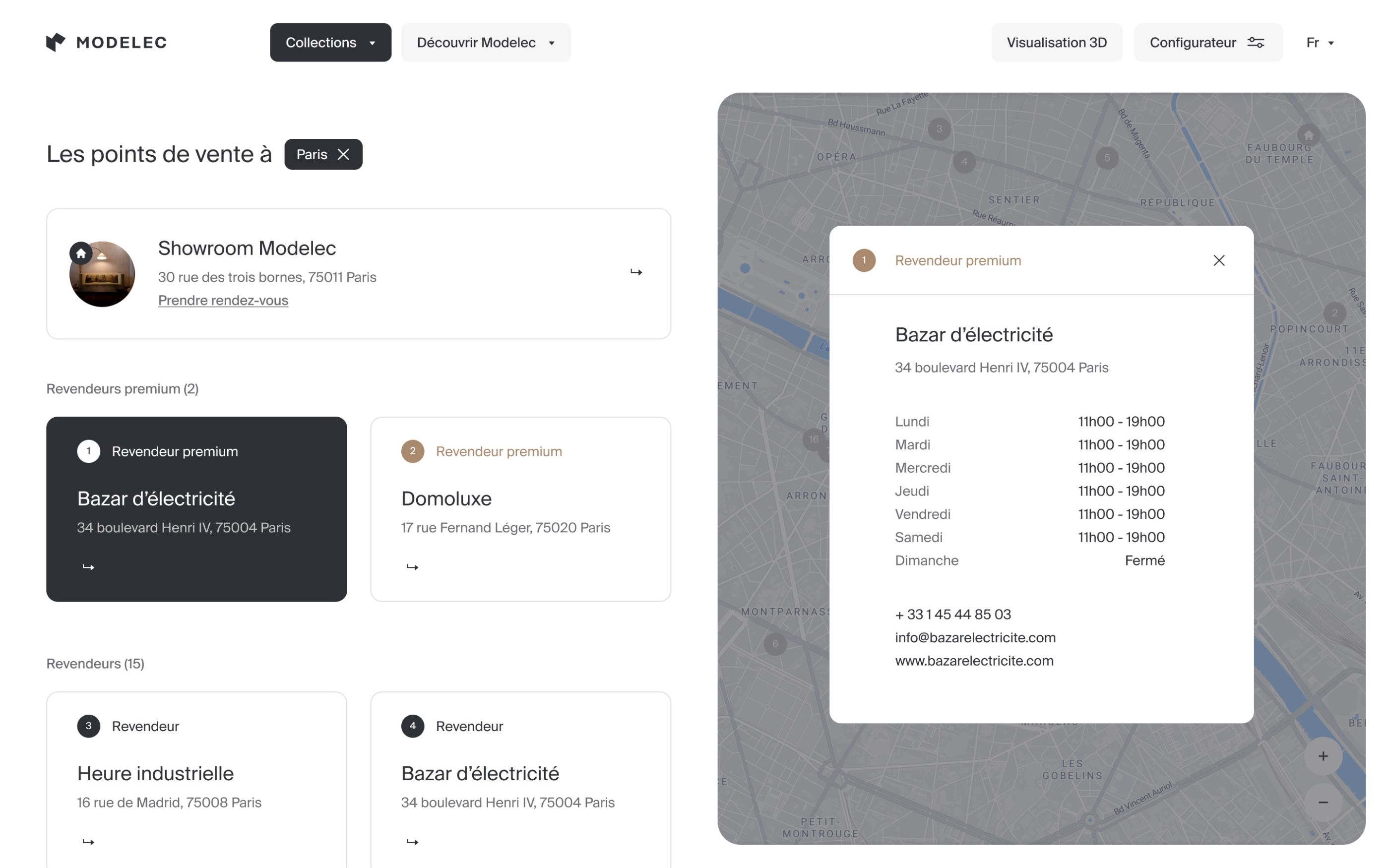Expand the Collections dropdown
The image size is (1389, 868).
pos(330,43)
